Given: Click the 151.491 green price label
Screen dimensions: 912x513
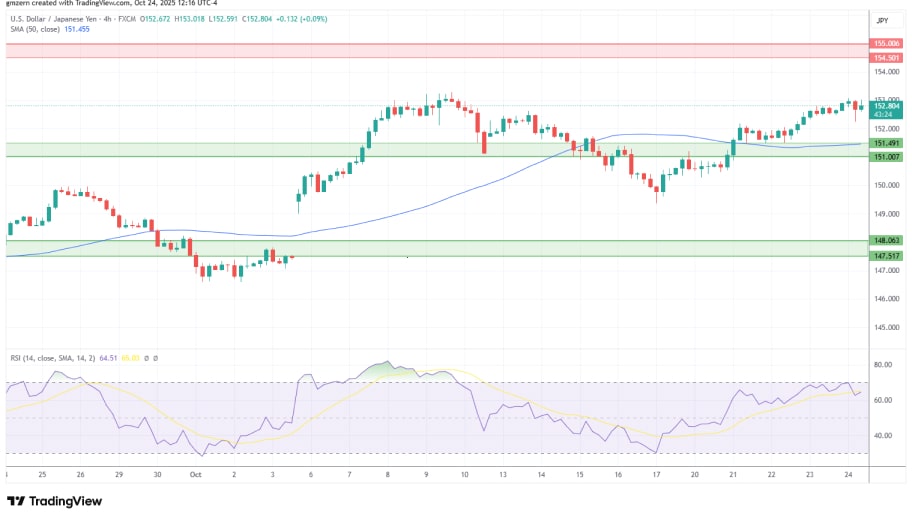Looking at the screenshot, I should 886,144.
